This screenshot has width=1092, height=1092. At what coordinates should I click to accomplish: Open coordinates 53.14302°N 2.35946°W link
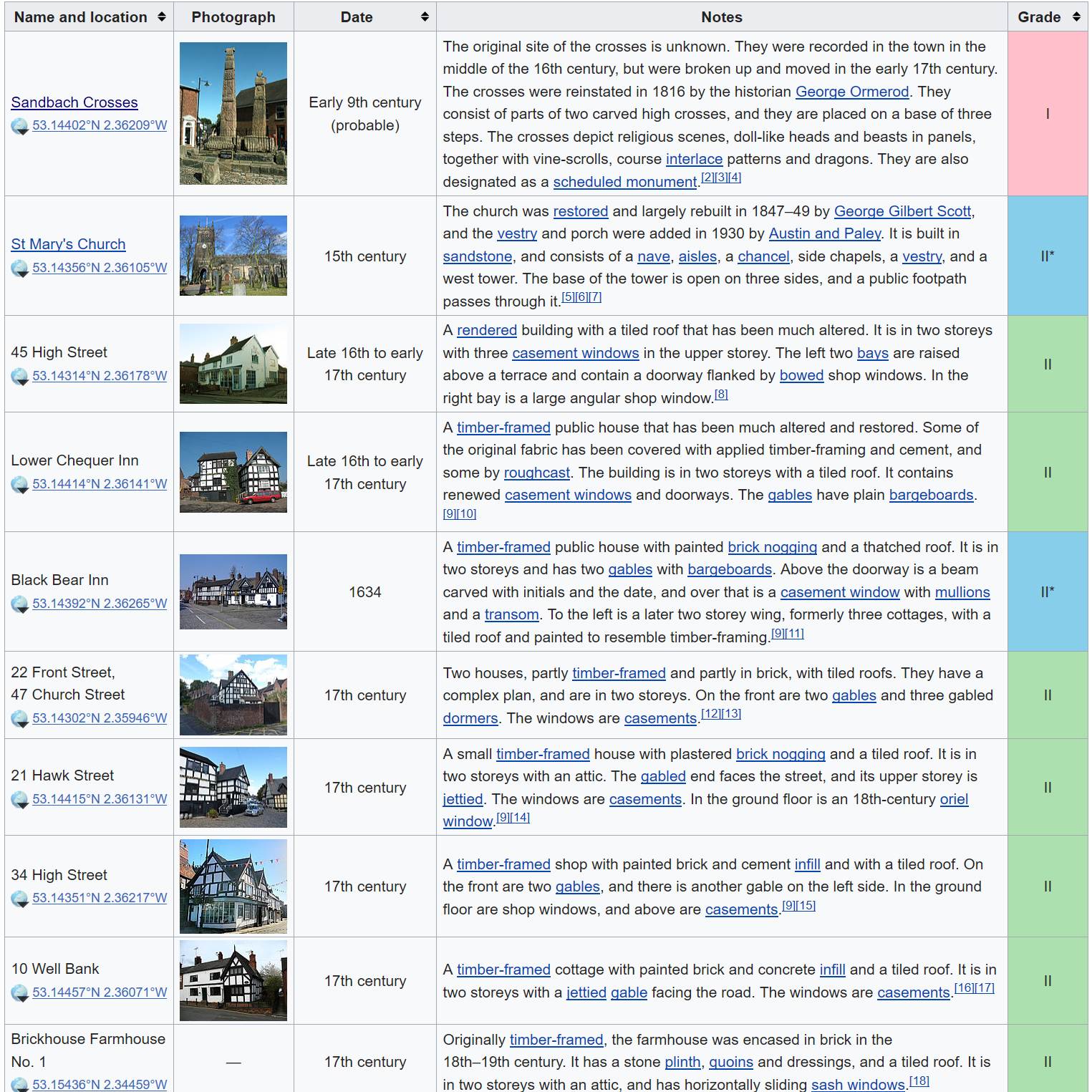click(x=99, y=718)
